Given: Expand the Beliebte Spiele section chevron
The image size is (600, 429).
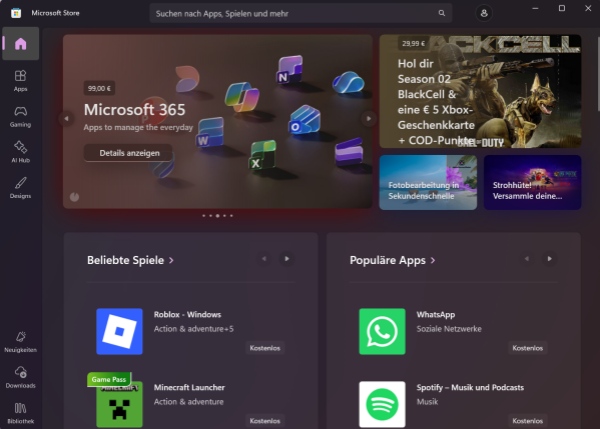Looking at the screenshot, I should [x=171, y=261].
